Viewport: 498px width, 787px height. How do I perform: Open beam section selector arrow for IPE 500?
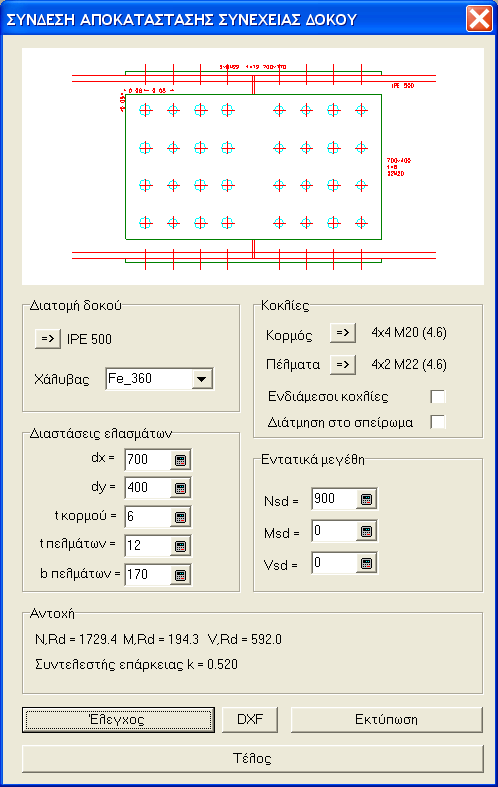click(x=48, y=339)
